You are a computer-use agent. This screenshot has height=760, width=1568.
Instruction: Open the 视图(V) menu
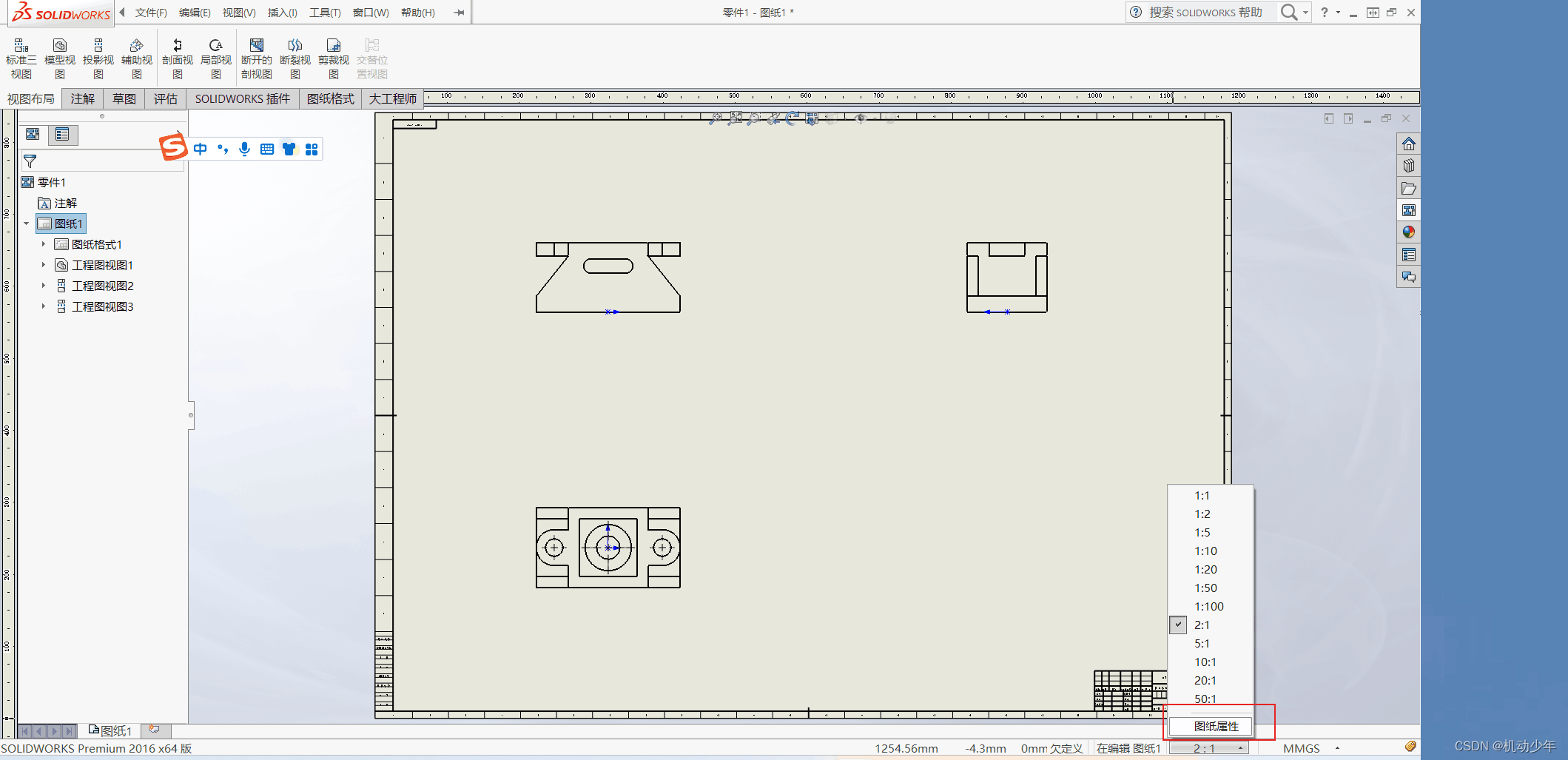tap(239, 13)
